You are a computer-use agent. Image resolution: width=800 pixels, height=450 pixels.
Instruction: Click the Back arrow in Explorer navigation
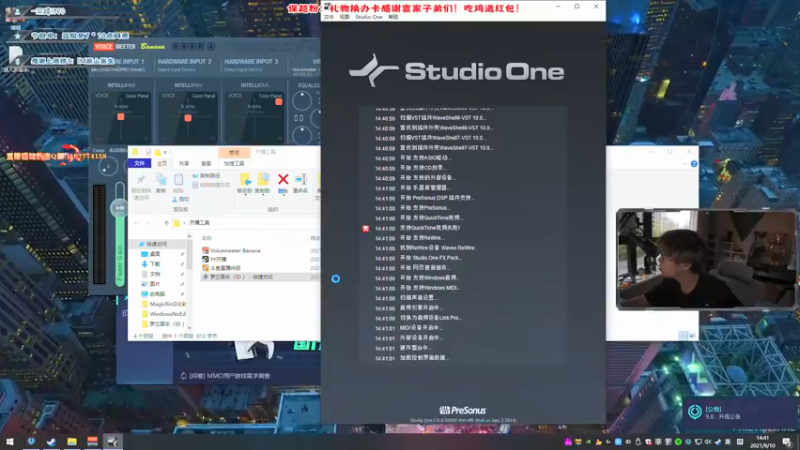(x=136, y=223)
